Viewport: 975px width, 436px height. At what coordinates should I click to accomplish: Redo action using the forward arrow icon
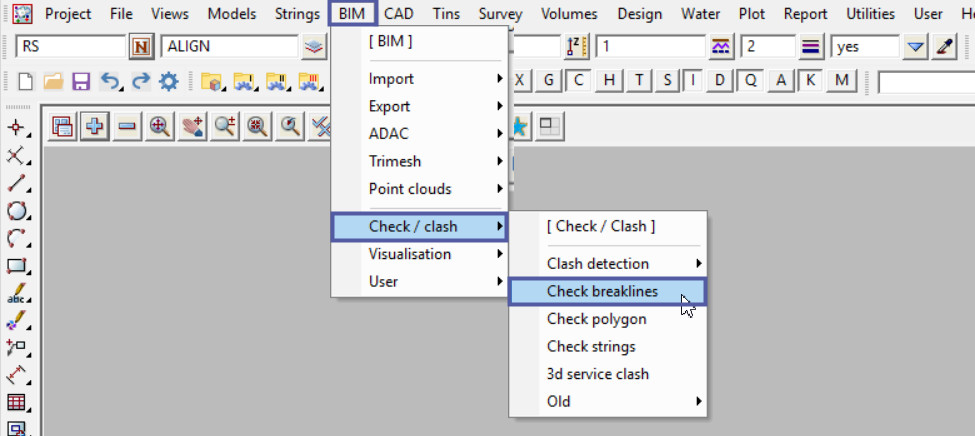coord(141,81)
